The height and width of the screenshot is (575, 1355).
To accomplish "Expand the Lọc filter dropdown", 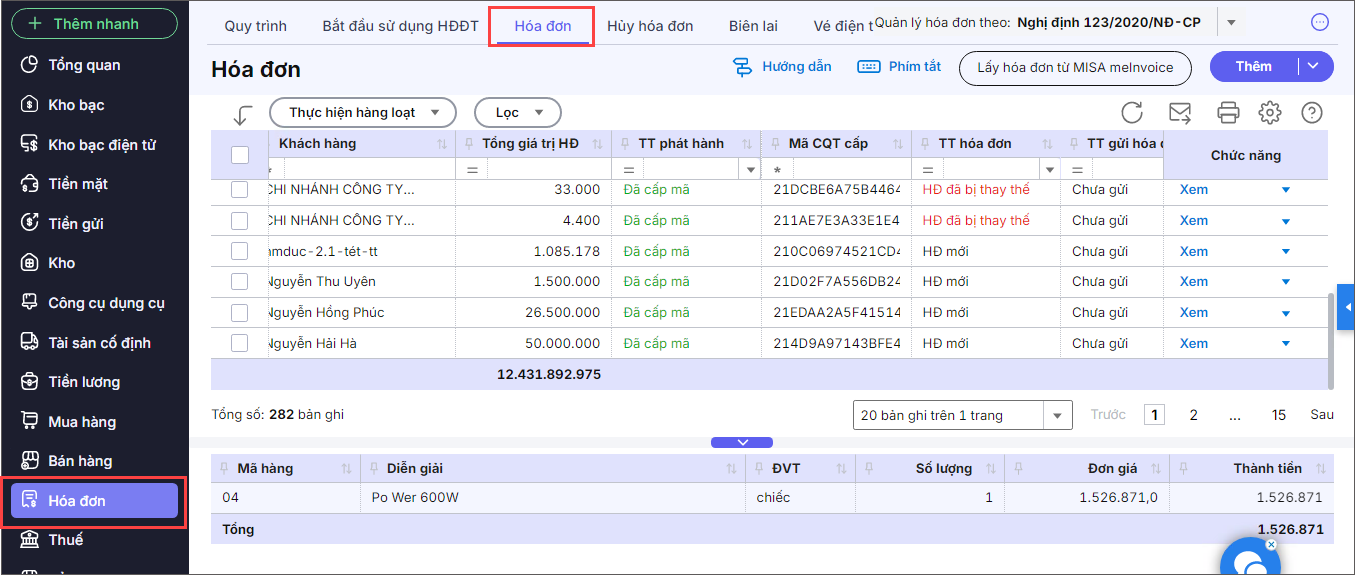I will tap(518, 113).
